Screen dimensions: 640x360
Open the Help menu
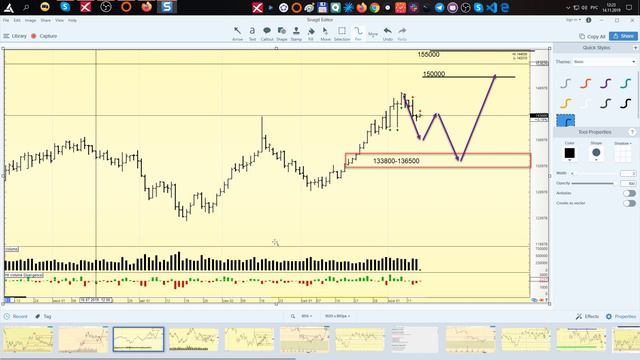click(x=72, y=20)
